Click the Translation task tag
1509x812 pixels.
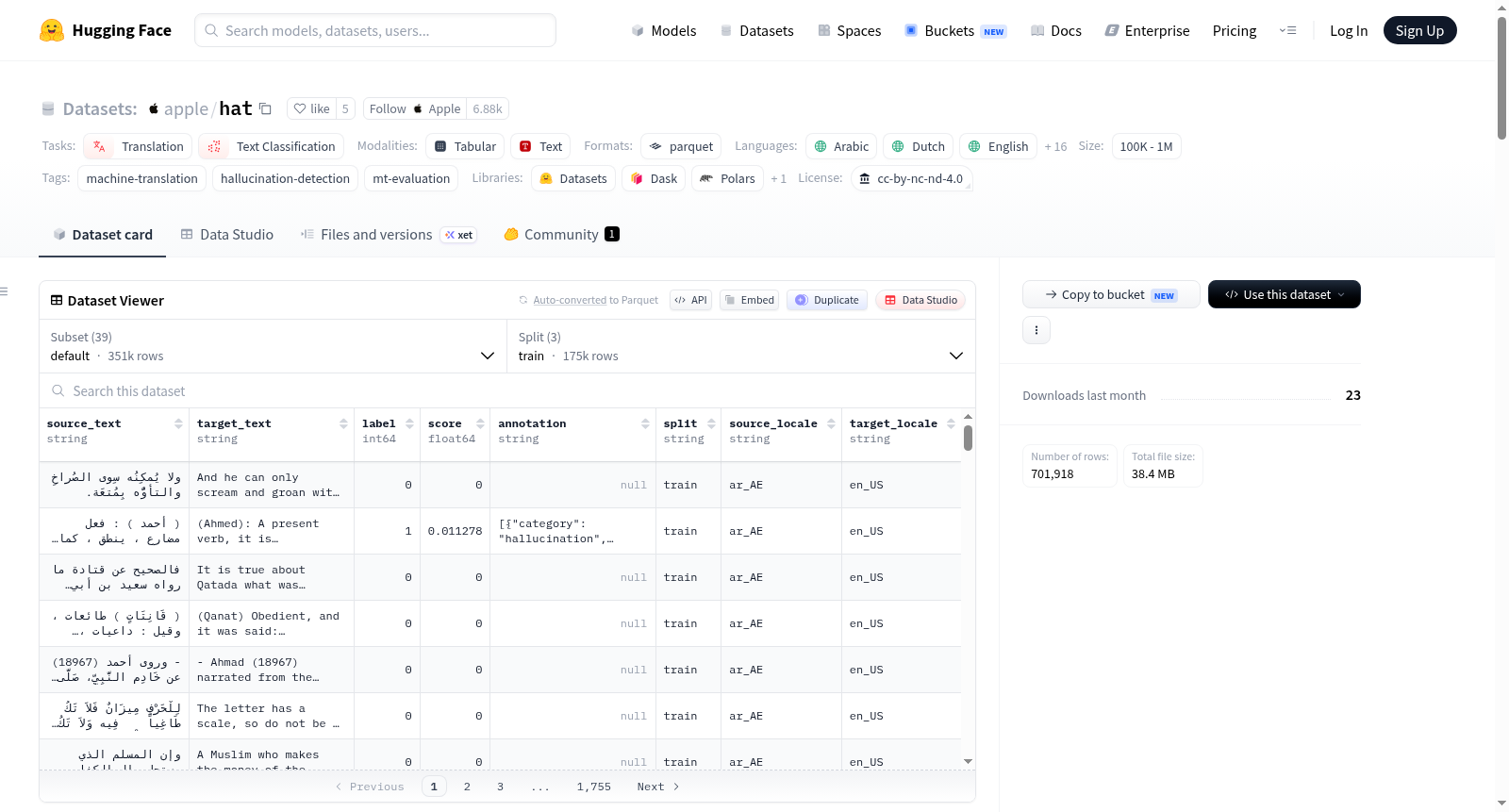pyautogui.click(x=138, y=146)
